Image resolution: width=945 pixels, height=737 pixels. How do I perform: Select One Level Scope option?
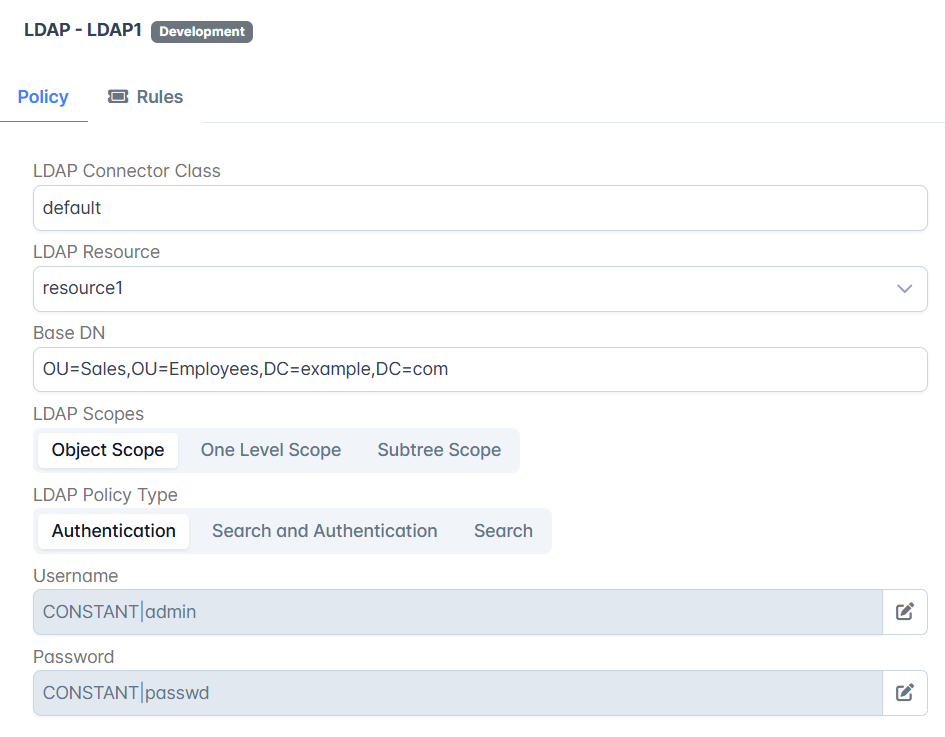(271, 450)
